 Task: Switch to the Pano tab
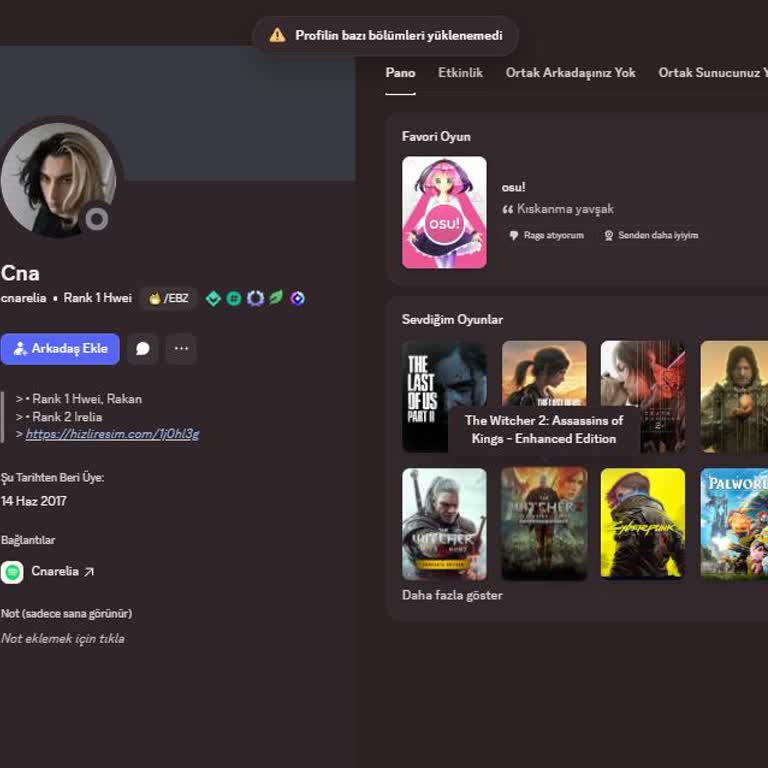pyautogui.click(x=400, y=72)
